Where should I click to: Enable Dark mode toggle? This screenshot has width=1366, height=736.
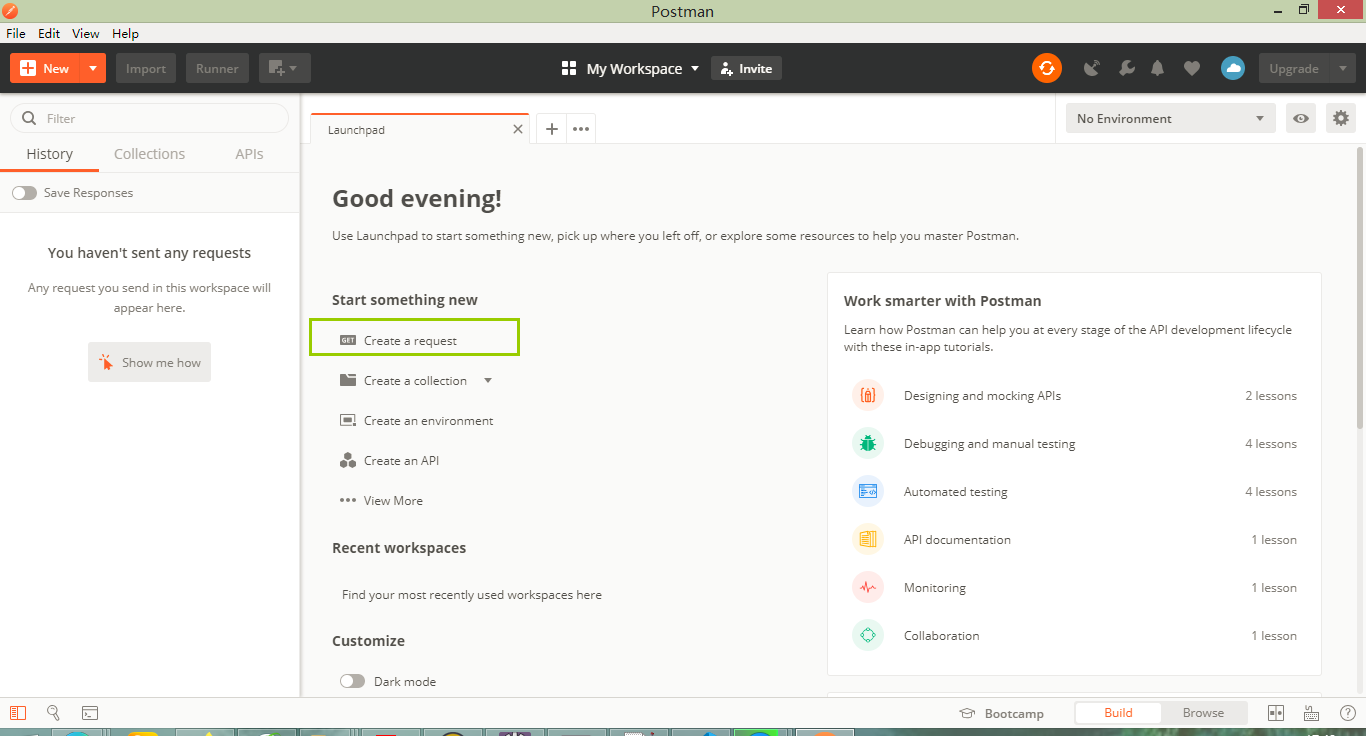tap(352, 681)
